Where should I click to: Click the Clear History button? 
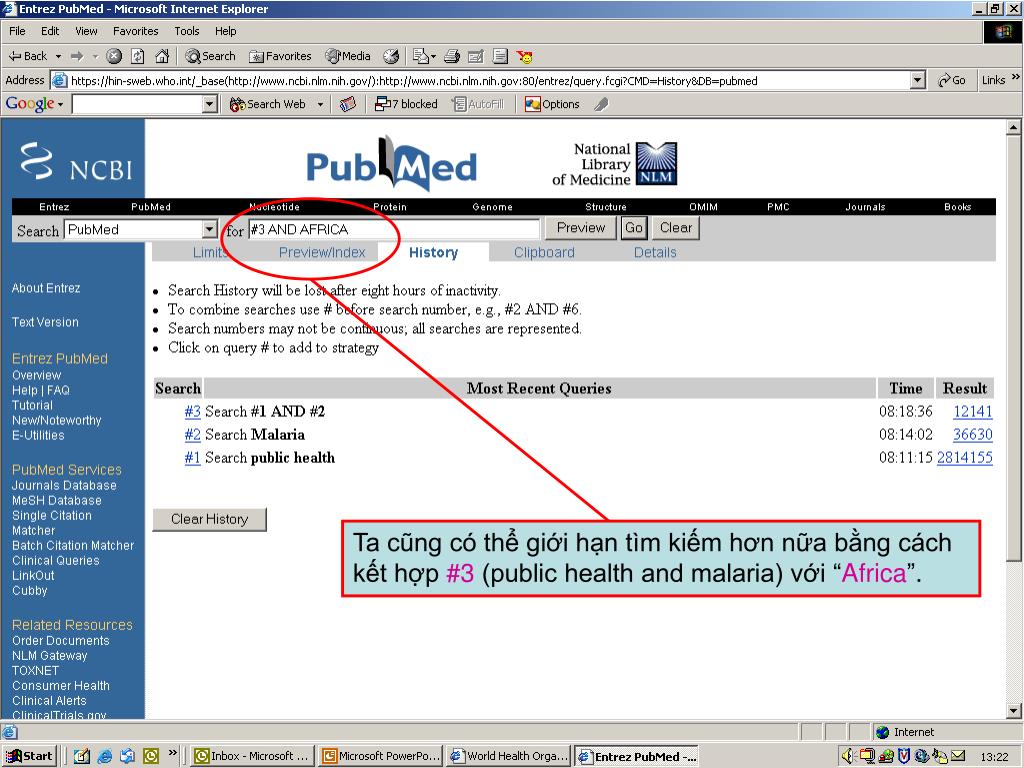(209, 519)
